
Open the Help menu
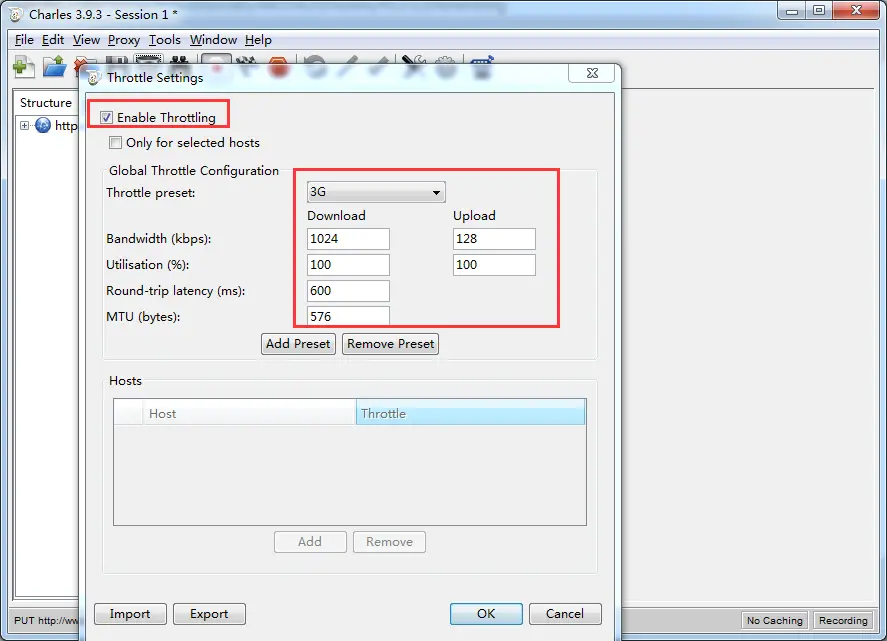(x=258, y=40)
